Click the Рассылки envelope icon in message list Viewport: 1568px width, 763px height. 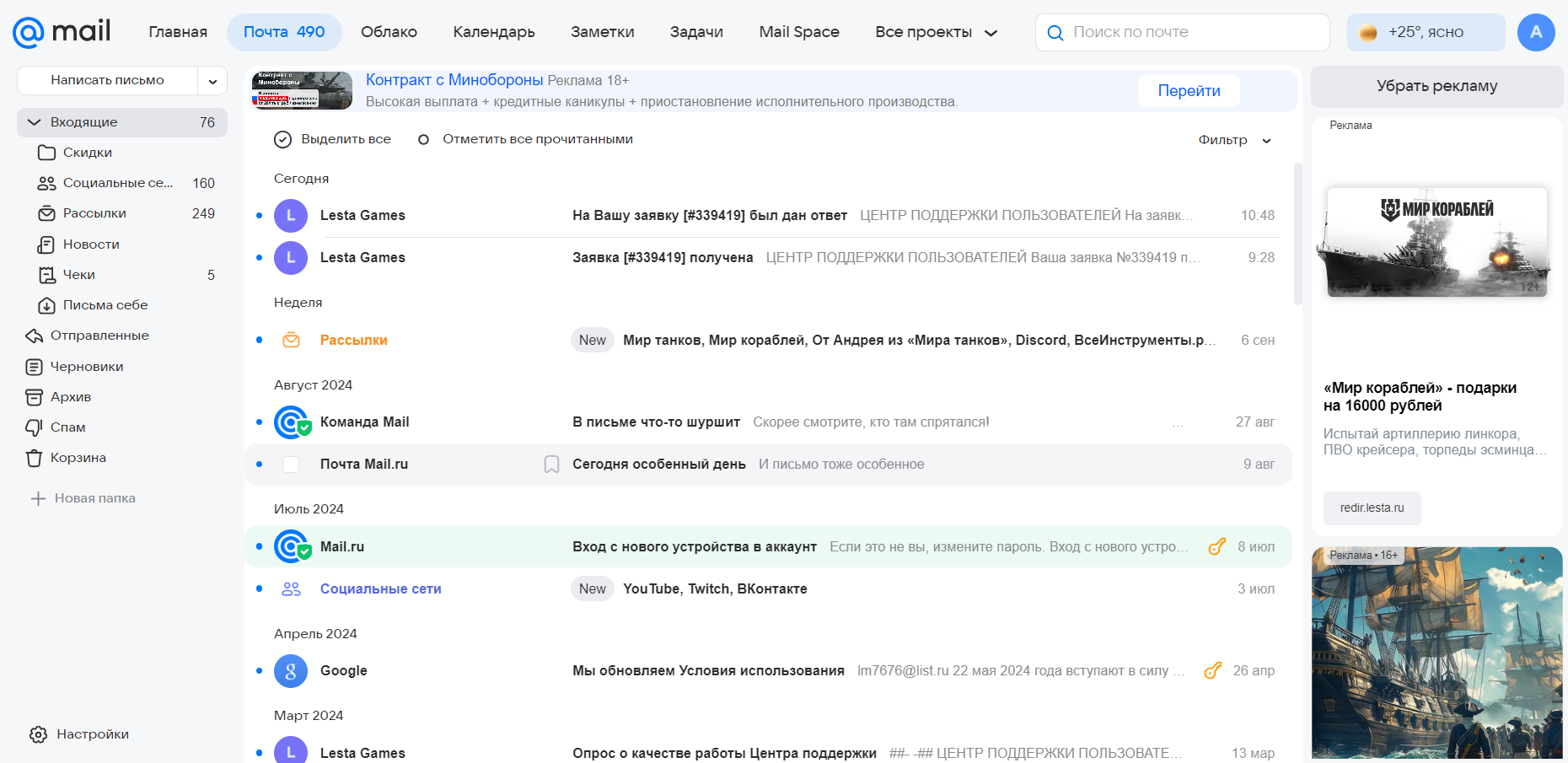click(x=291, y=341)
